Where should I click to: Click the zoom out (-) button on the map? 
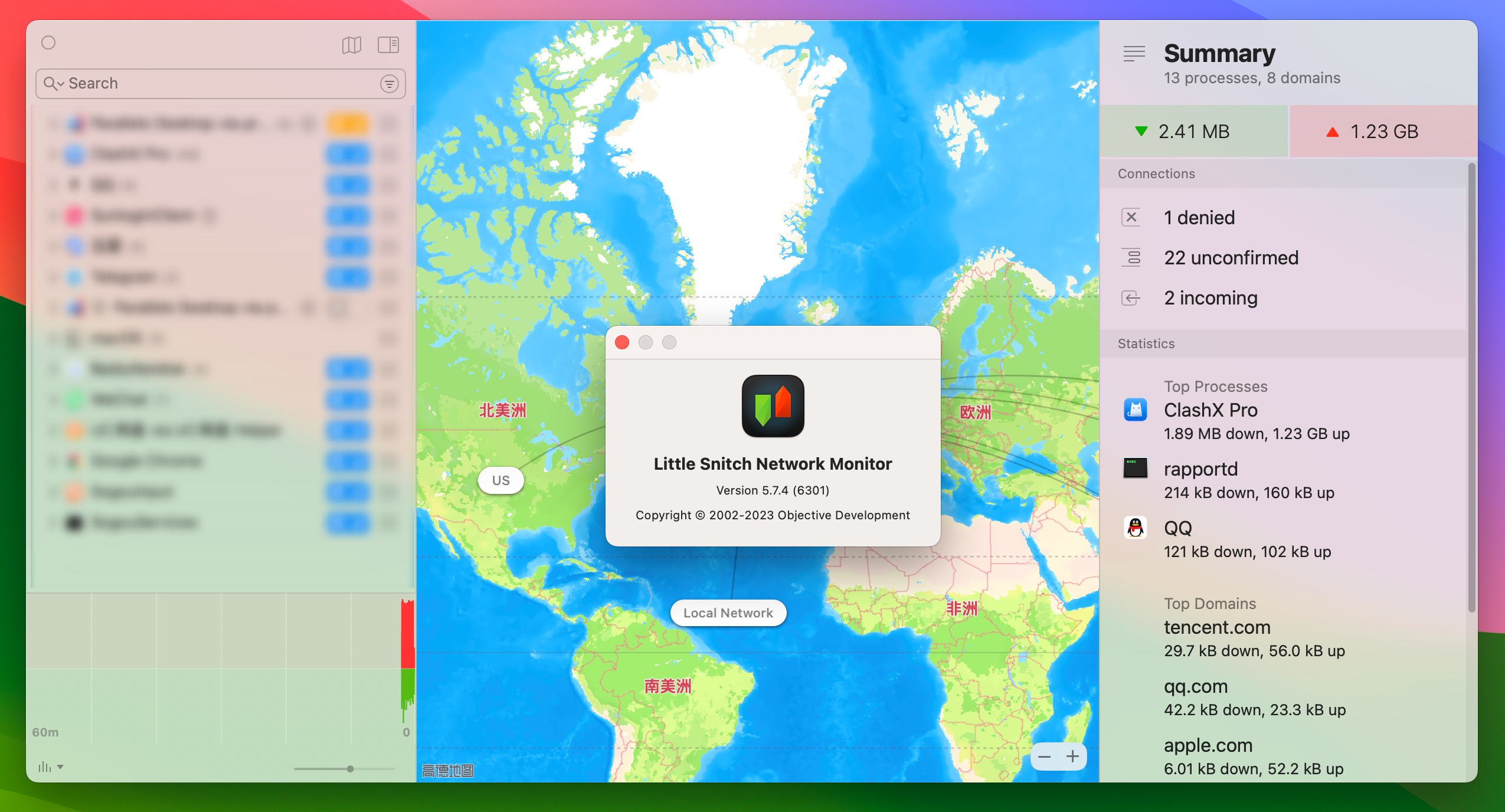(1045, 757)
